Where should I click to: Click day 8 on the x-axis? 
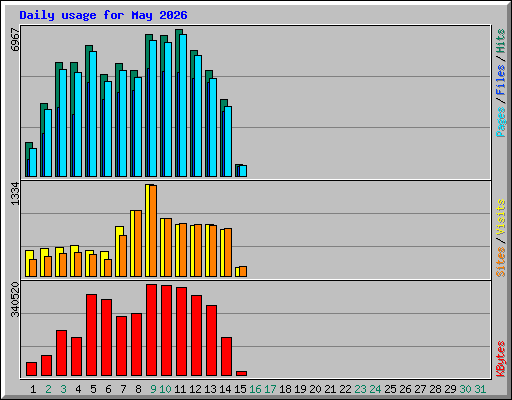pos(138,389)
